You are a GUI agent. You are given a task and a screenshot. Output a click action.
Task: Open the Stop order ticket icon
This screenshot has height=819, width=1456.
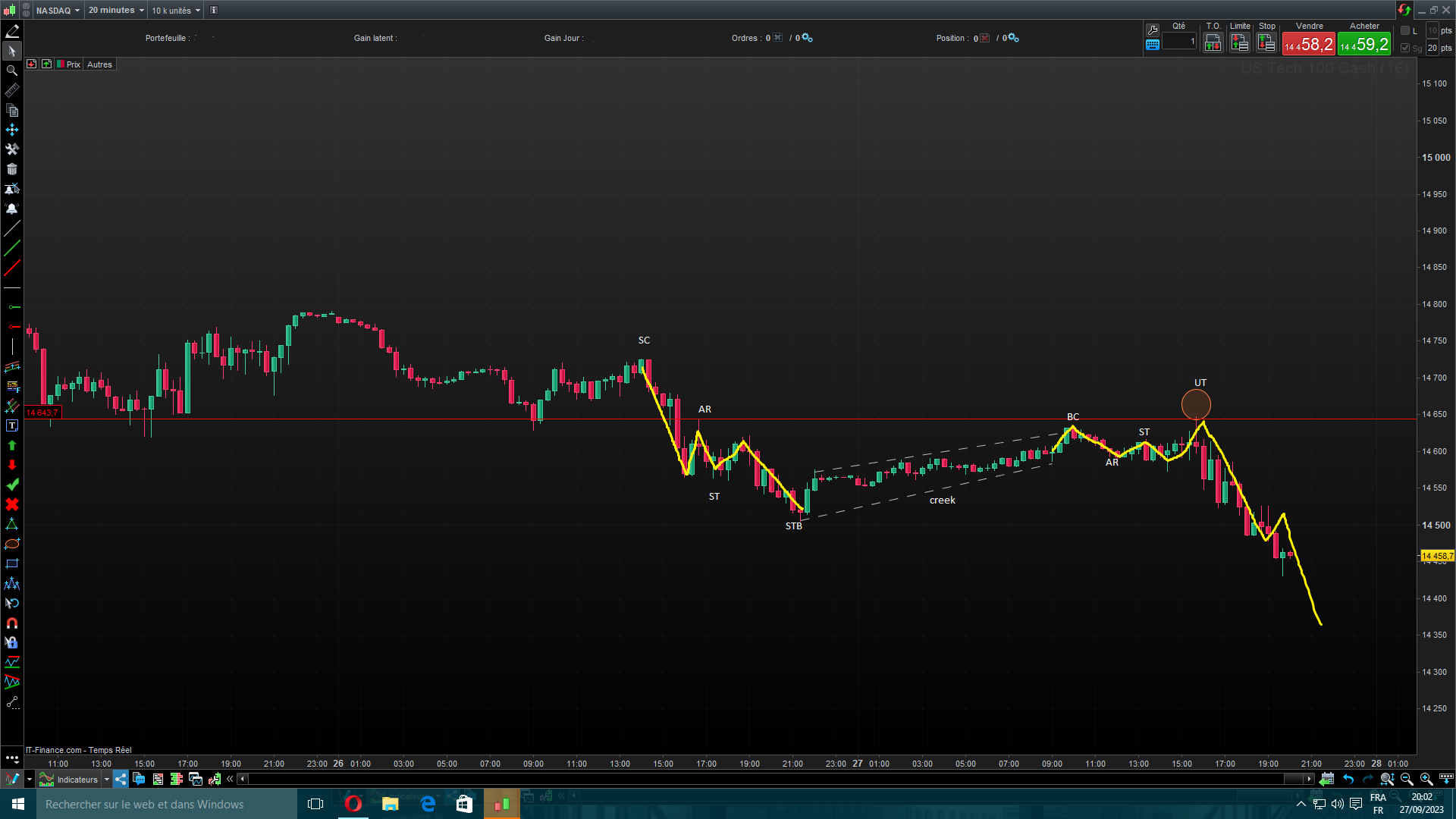(x=1266, y=43)
